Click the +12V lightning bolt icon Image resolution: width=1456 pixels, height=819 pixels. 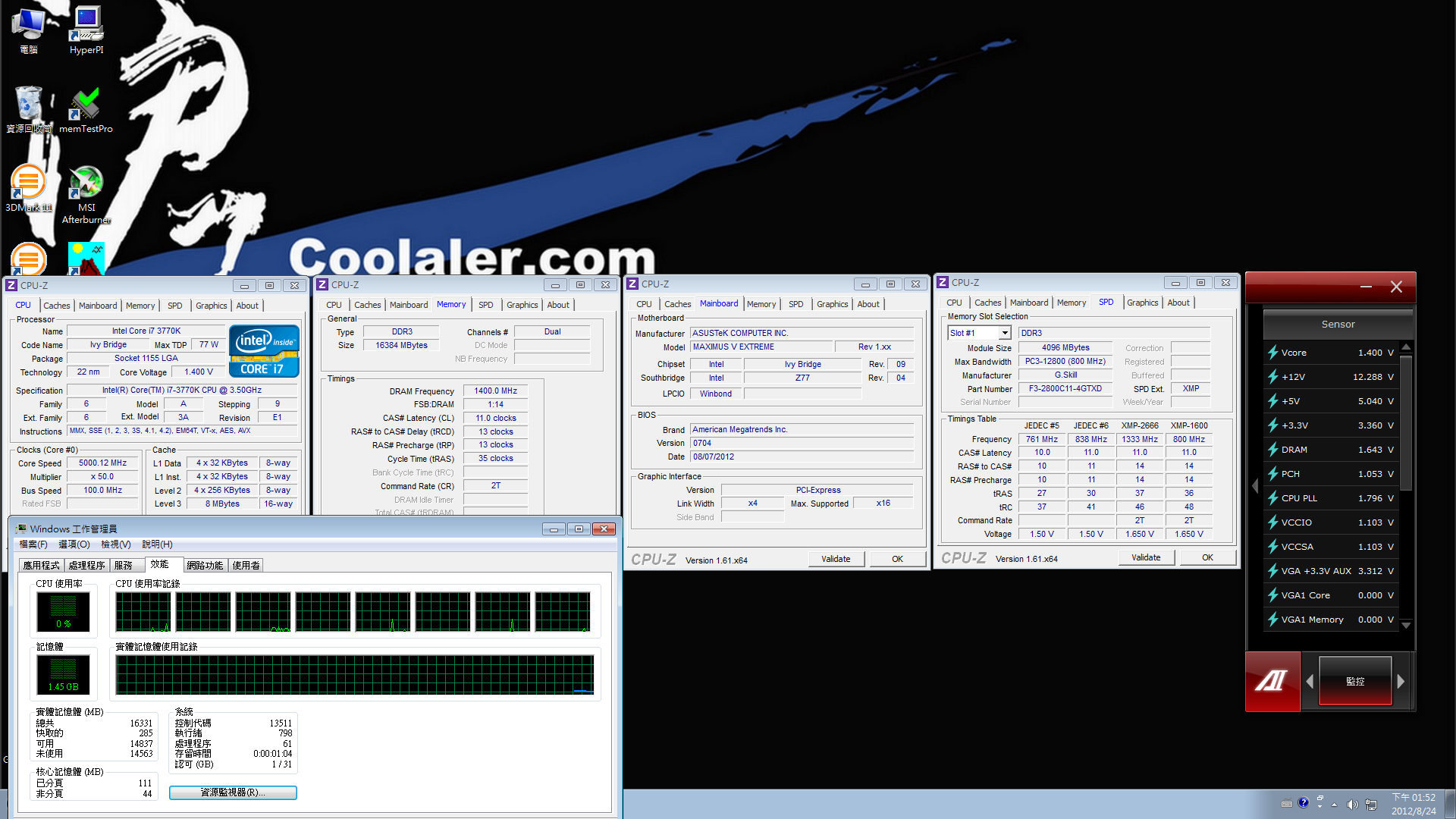tap(1272, 377)
